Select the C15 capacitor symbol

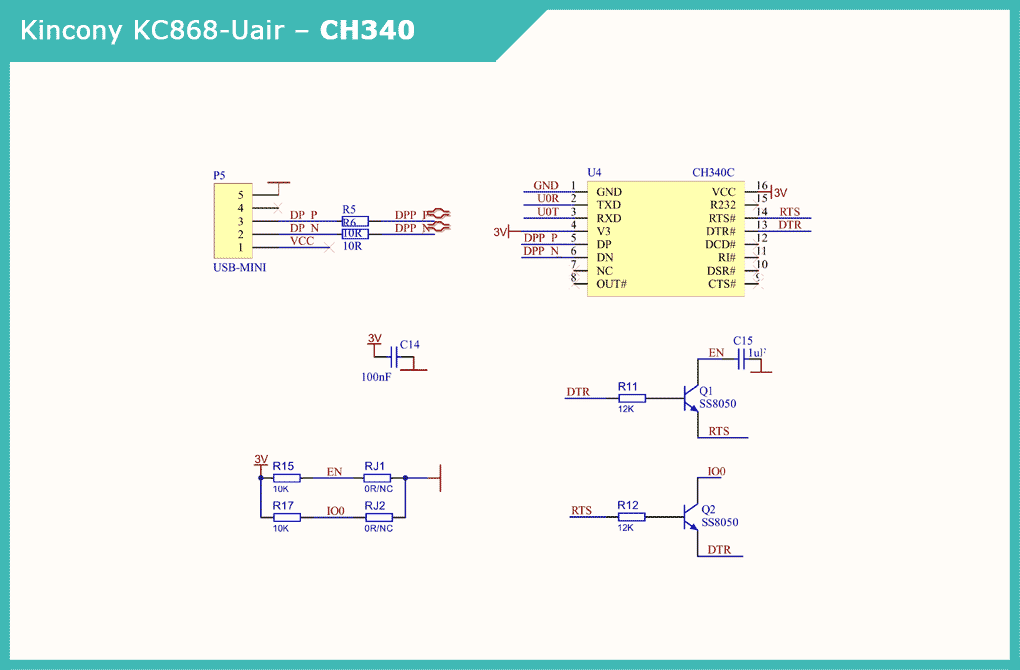tap(742, 359)
